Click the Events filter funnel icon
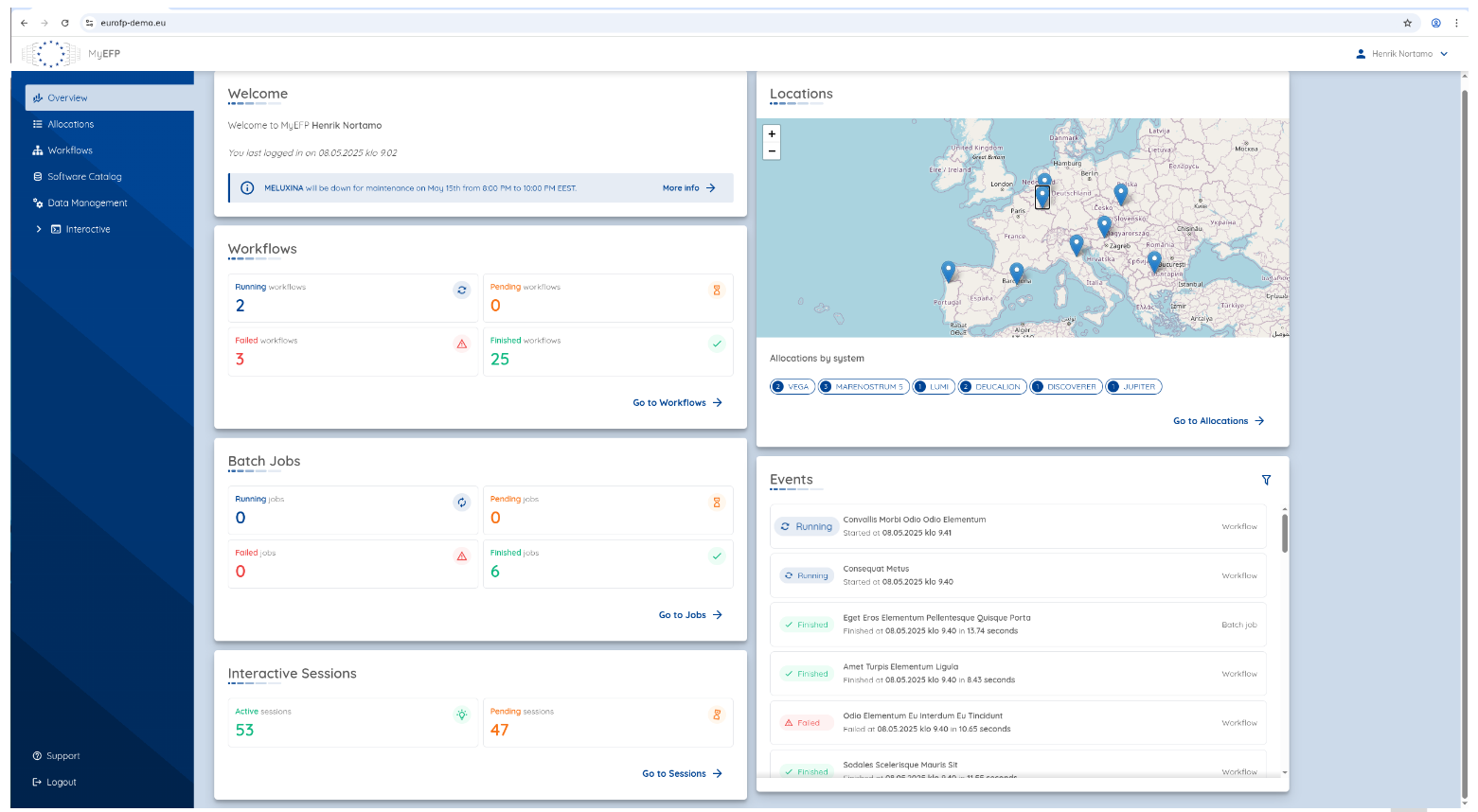1478x812 pixels. (1266, 481)
